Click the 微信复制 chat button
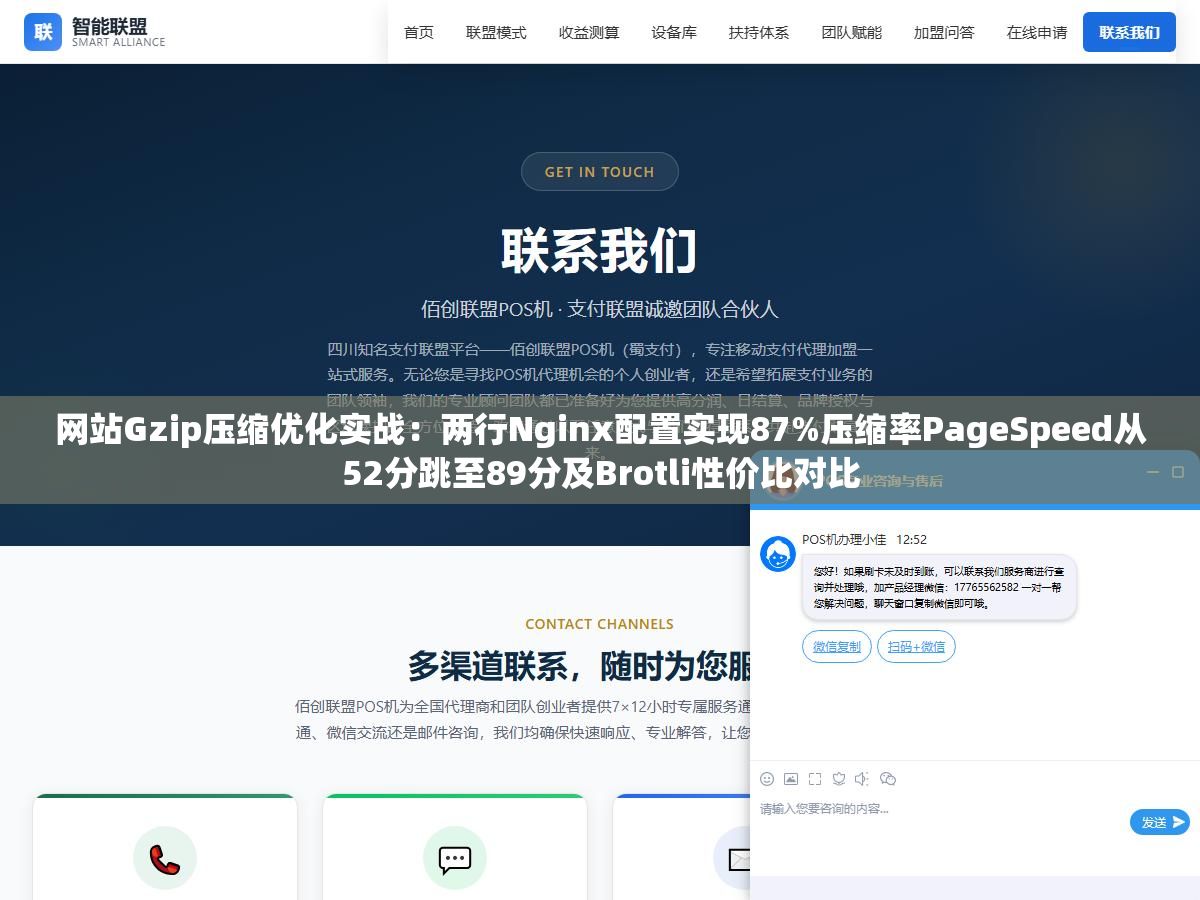 coord(837,646)
